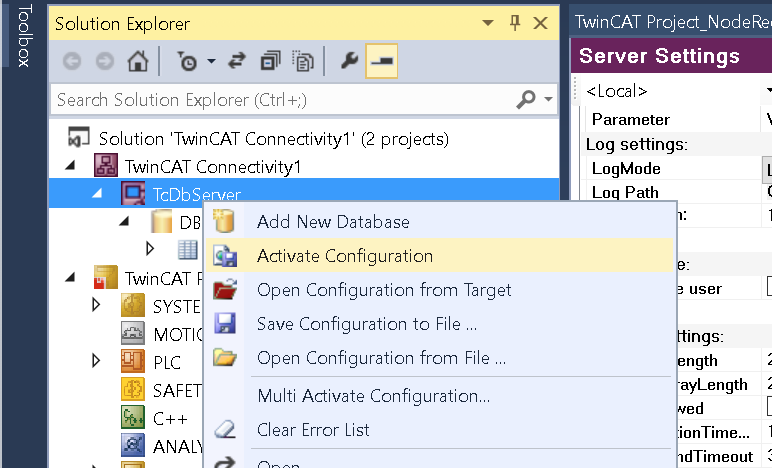The height and width of the screenshot is (468, 772).
Task: Click the C++ node icon
Action: (133, 417)
